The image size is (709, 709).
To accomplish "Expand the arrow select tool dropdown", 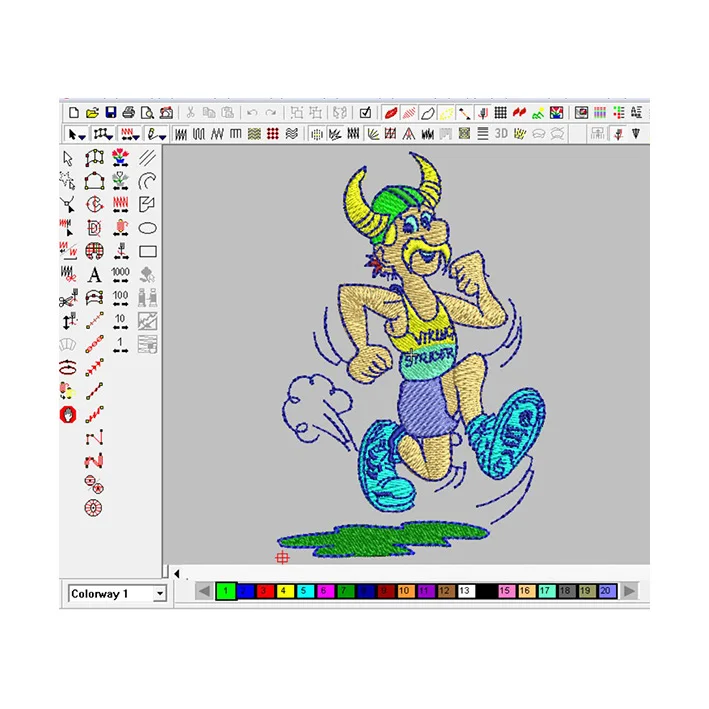I will [x=82, y=134].
